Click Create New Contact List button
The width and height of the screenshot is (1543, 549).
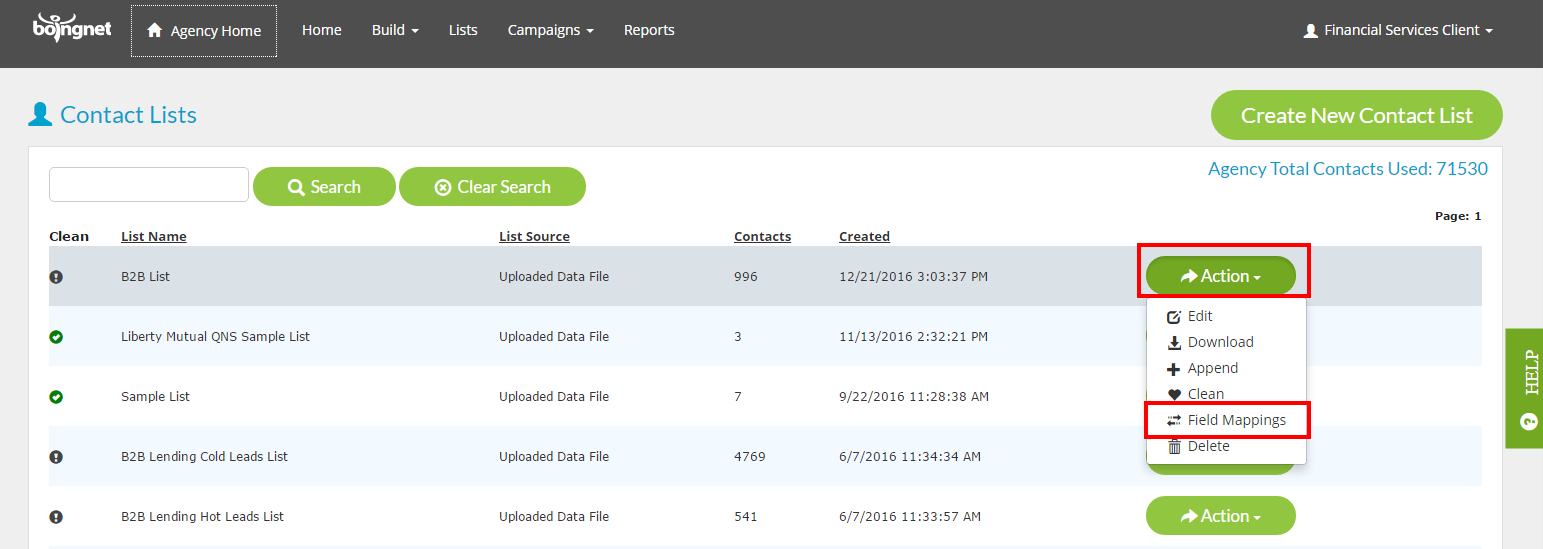[x=1356, y=115]
